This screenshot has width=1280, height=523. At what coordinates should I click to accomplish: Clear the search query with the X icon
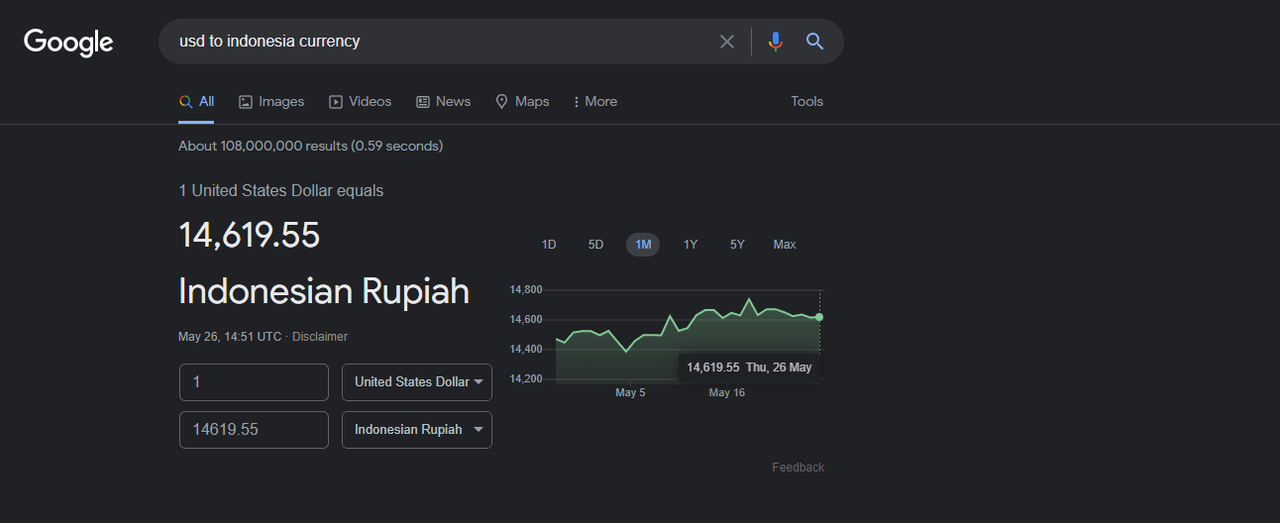[x=727, y=42]
